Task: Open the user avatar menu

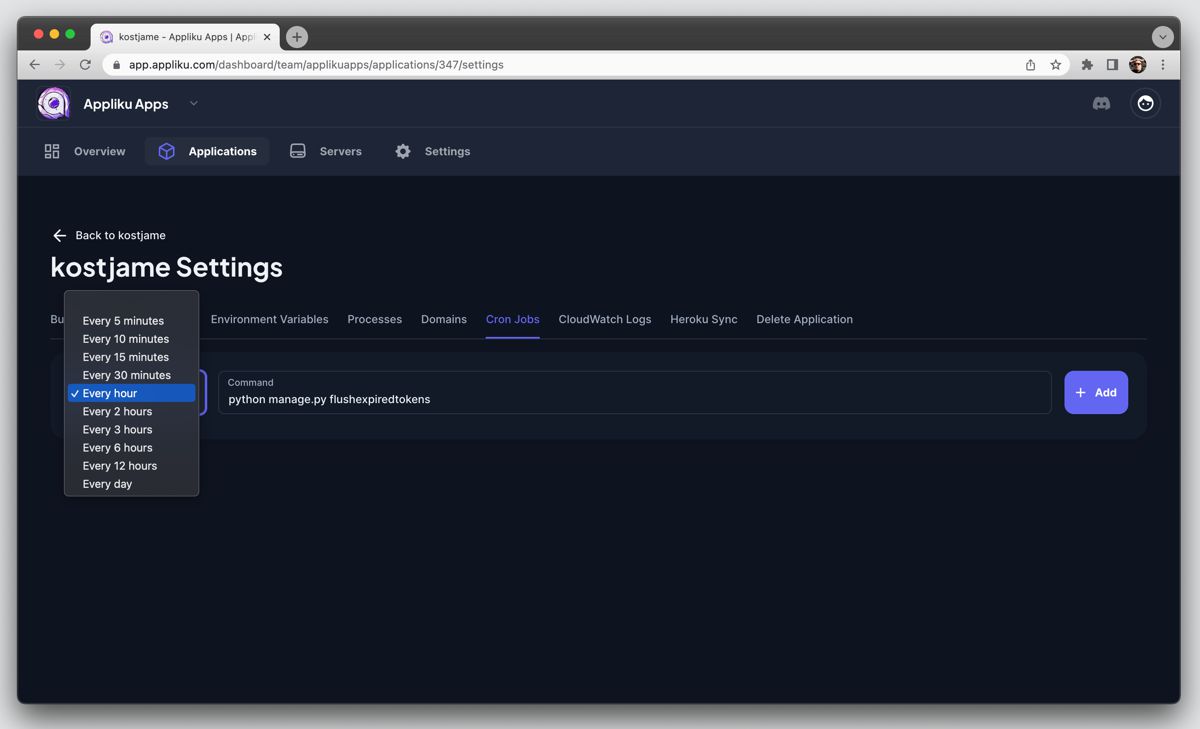Action: pos(1145,104)
